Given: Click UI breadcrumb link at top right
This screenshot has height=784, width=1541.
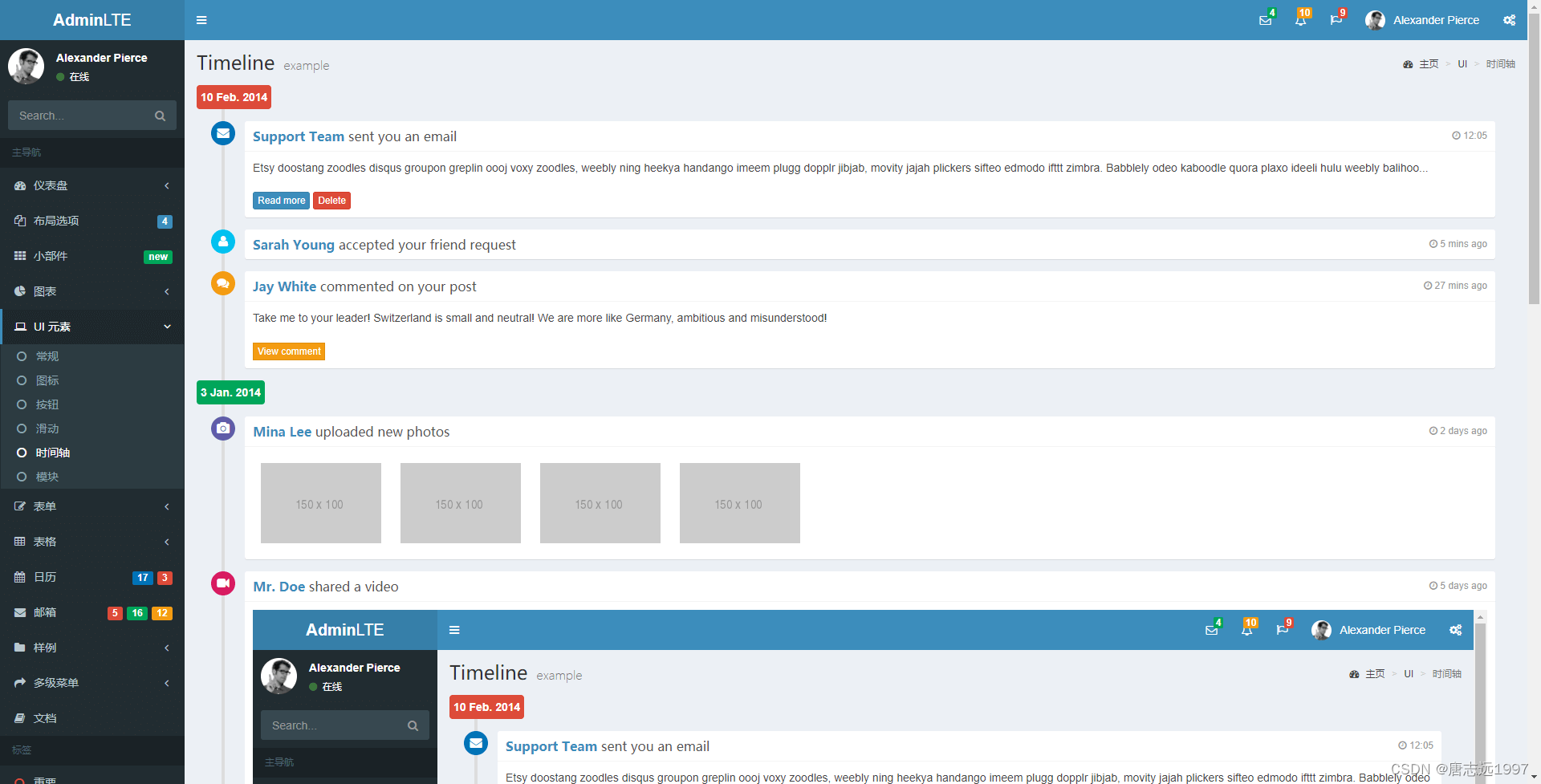Looking at the screenshot, I should pyautogui.click(x=1462, y=64).
